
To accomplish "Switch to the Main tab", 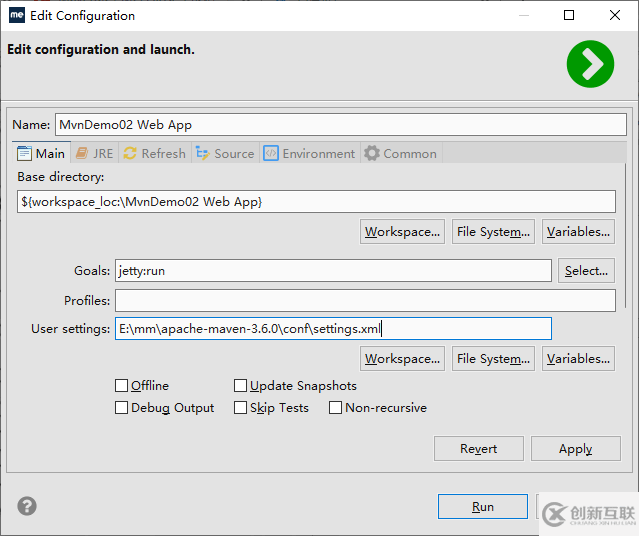I will 41,153.
